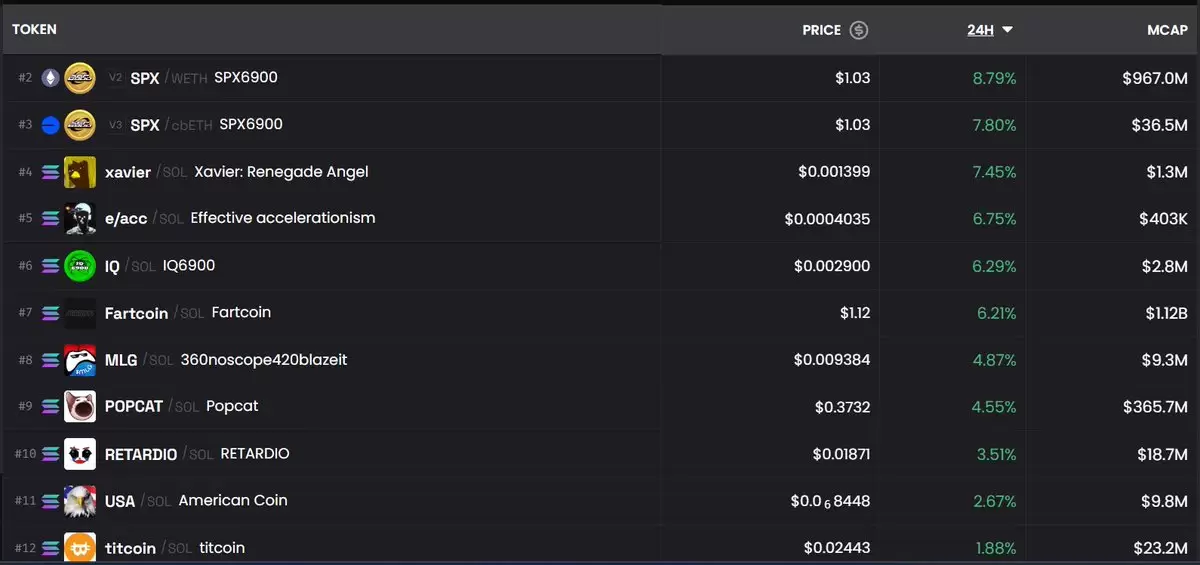Viewport: 1200px width, 565px height.
Task: Click the MLG token logo
Action: 80,360
